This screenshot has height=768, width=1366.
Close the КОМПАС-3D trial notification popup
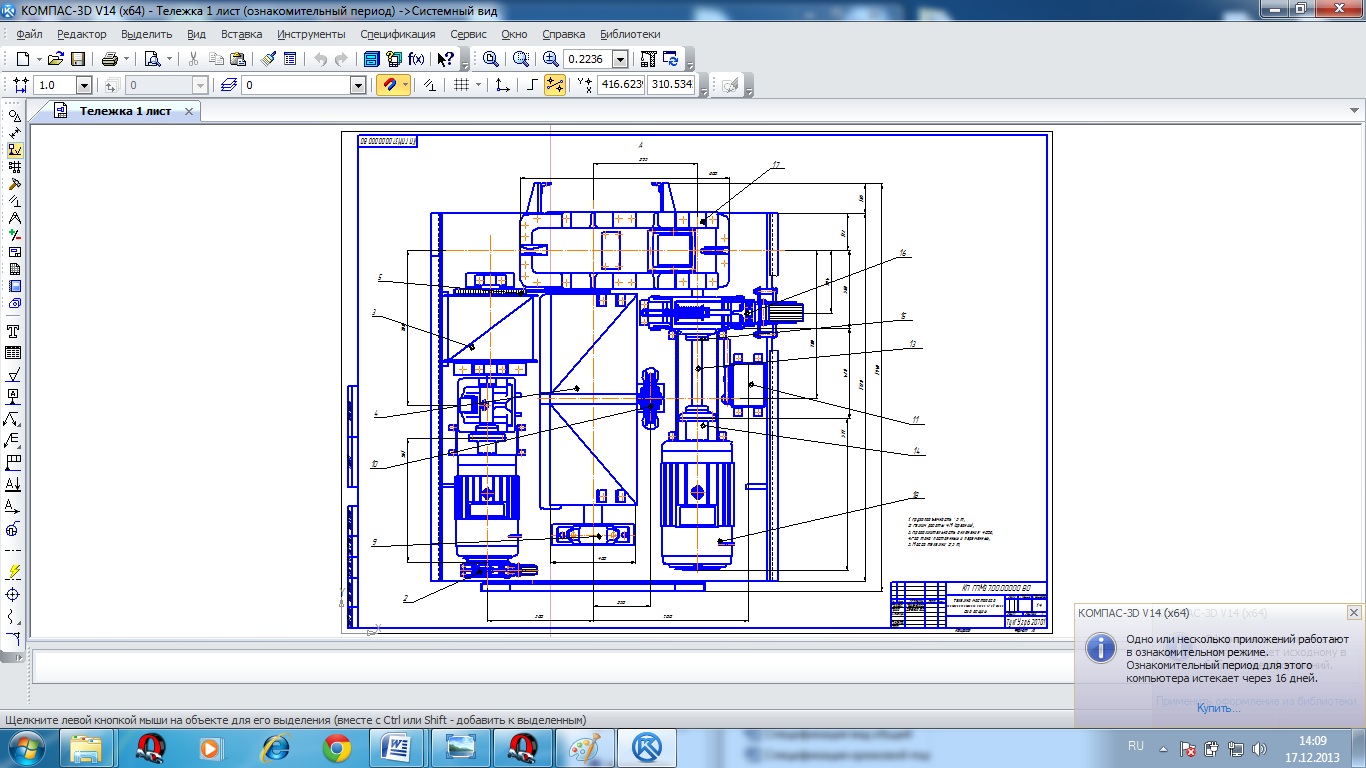coord(1354,612)
